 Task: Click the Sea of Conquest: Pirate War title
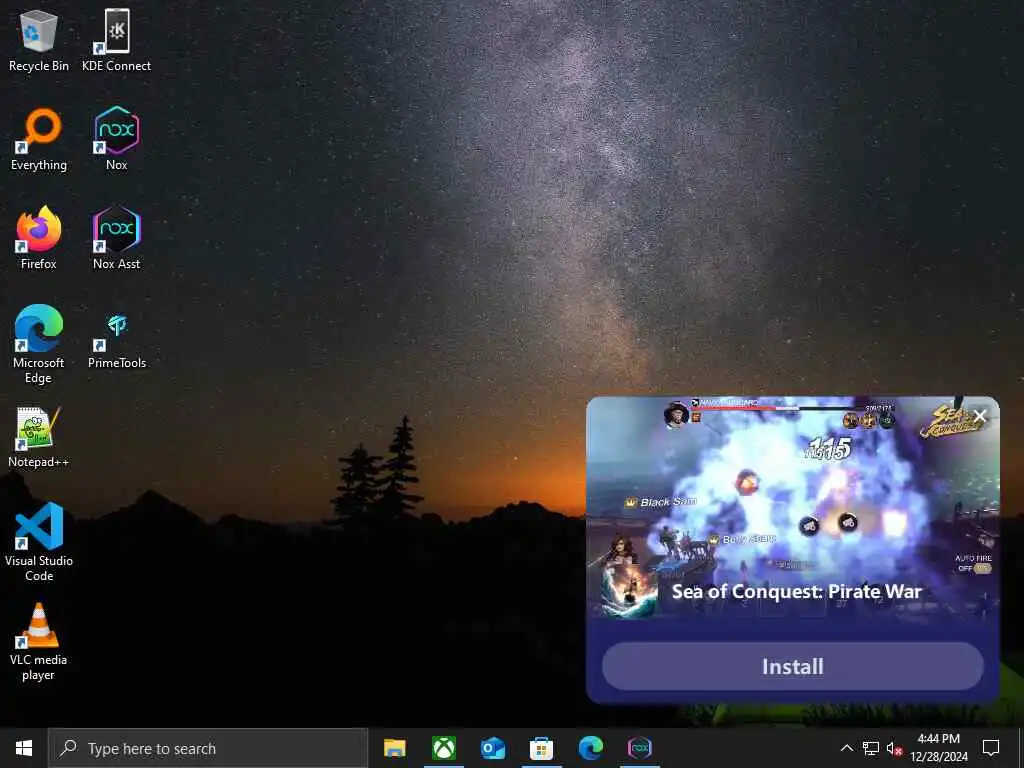pyautogui.click(x=797, y=592)
